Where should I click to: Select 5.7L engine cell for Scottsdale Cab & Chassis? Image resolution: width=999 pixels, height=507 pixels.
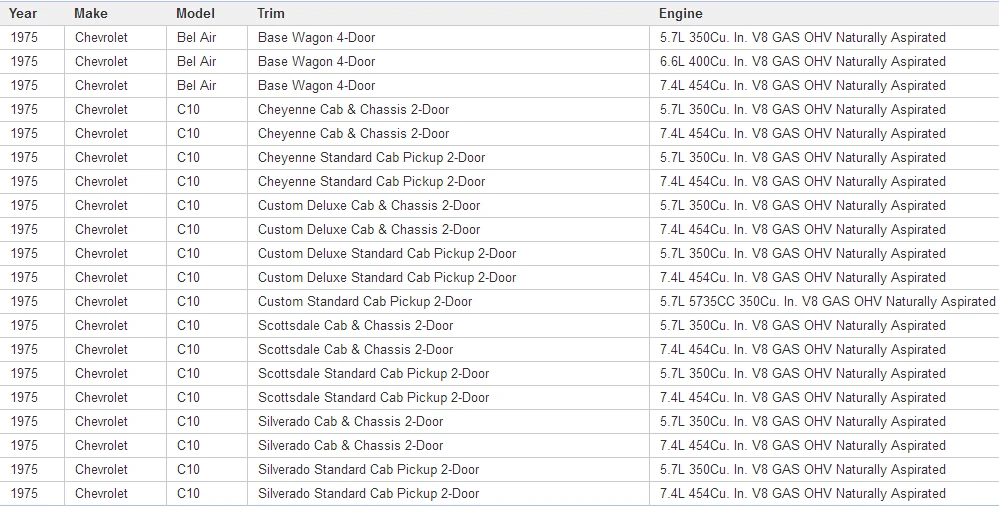point(824,325)
